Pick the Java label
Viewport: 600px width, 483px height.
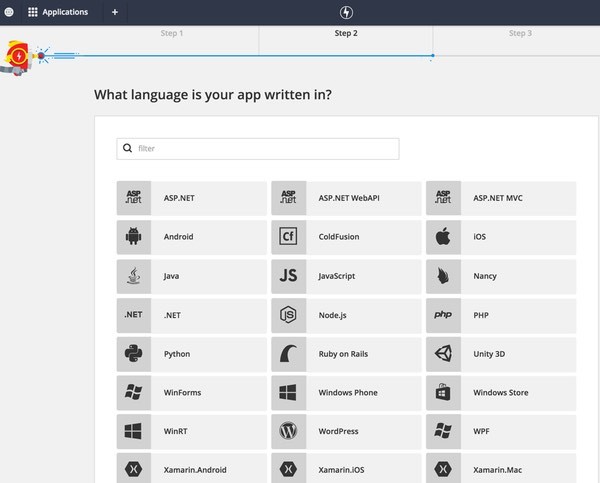(x=171, y=276)
